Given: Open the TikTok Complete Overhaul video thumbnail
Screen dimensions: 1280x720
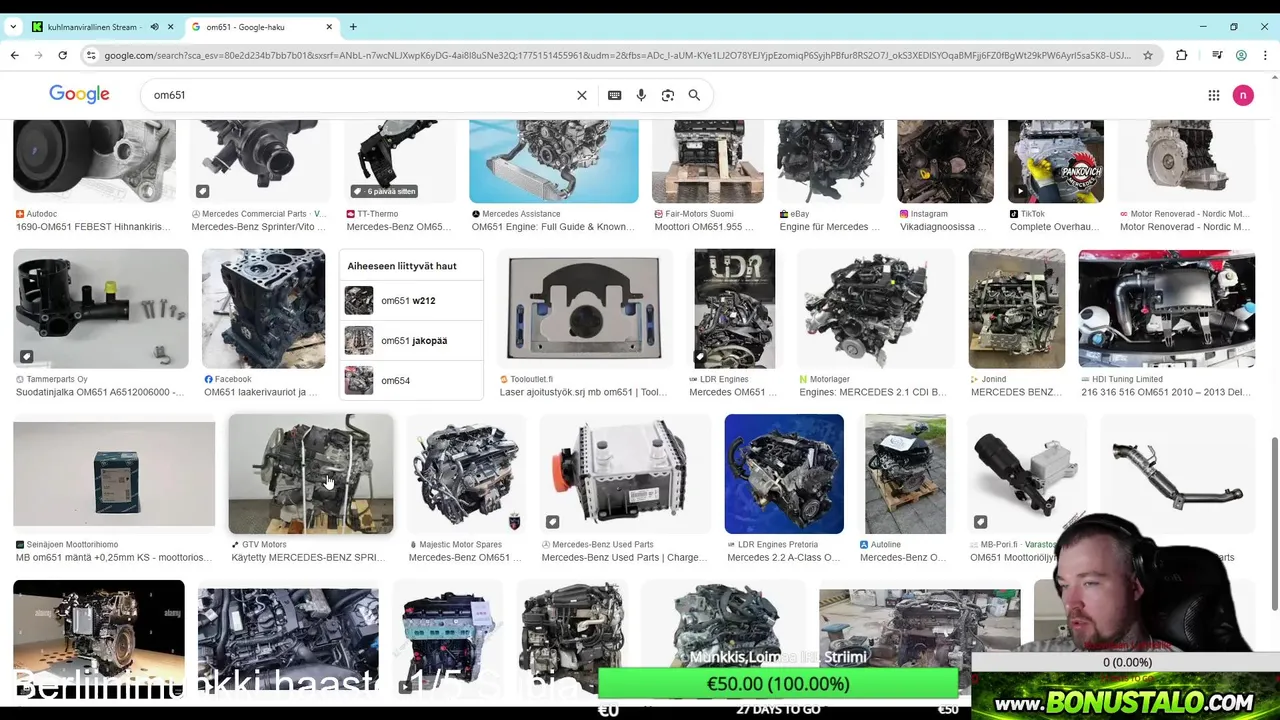Looking at the screenshot, I should 1056,161.
